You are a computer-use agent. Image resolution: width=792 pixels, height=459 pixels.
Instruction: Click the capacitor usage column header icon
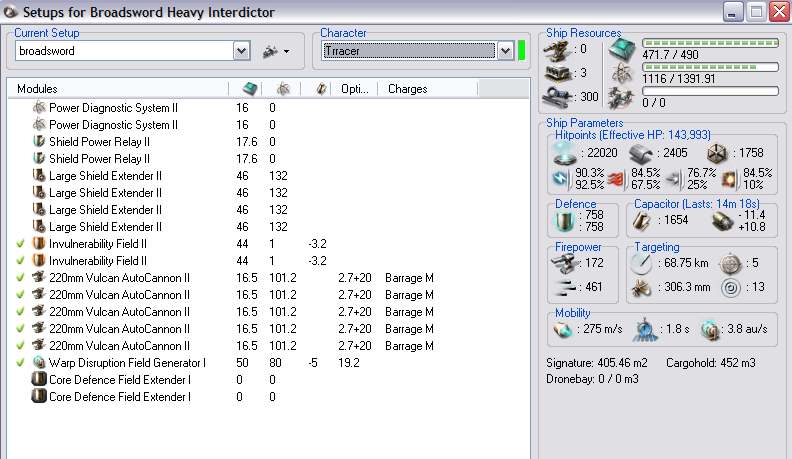[x=320, y=89]
